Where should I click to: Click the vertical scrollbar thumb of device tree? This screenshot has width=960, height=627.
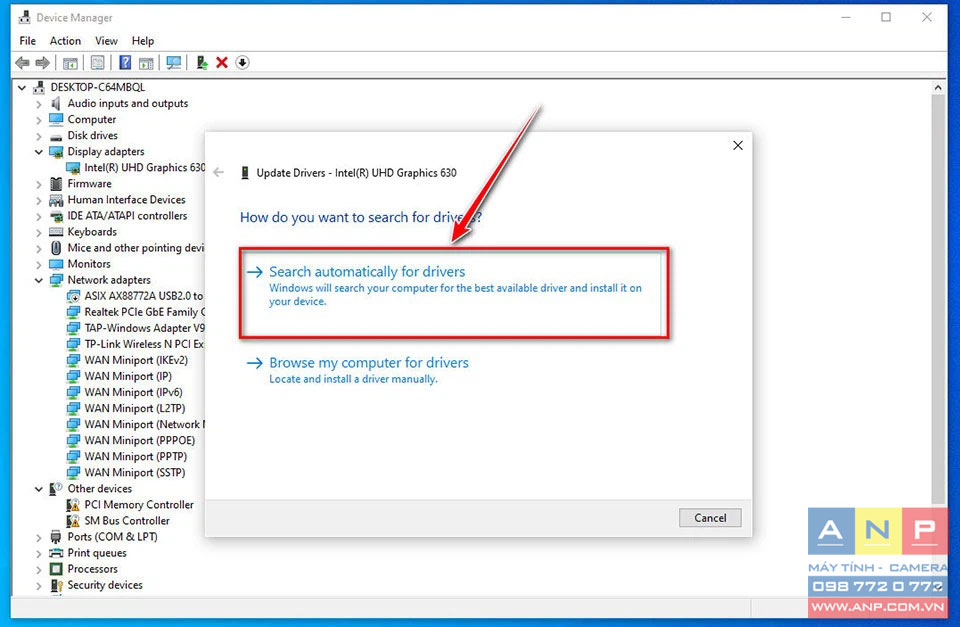[938, 297]
